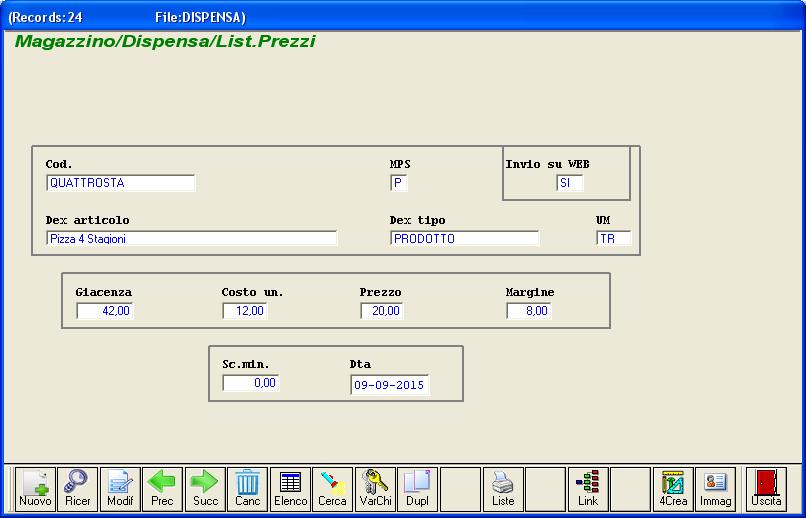Open Liste printer icon
Image resolution: width=806 pixels, height=518 pixels.
tap(503, 489)
